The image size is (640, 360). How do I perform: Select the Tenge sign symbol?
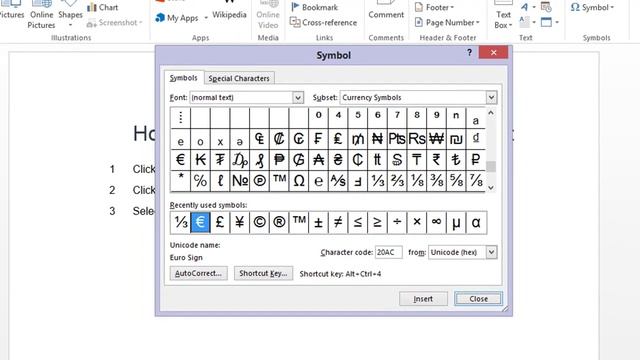coord(416,160)
